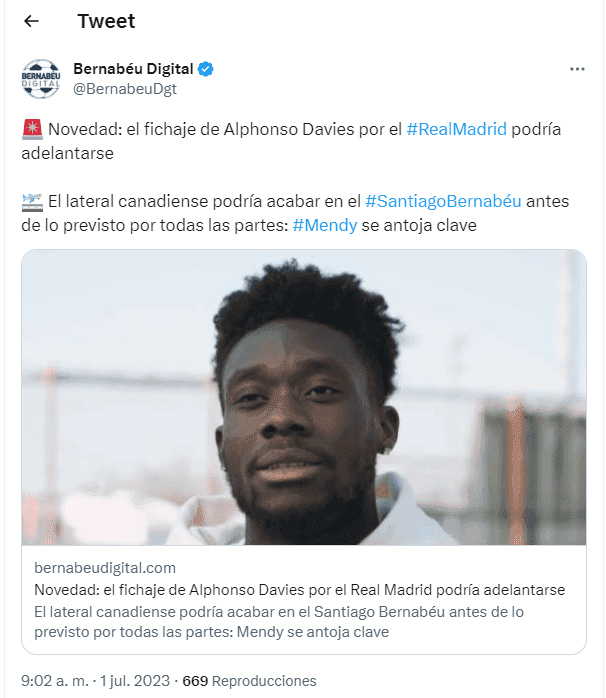Click the Tweet header title
The height and width of the screenshot is (698, 606).
(x=106, y=21)
